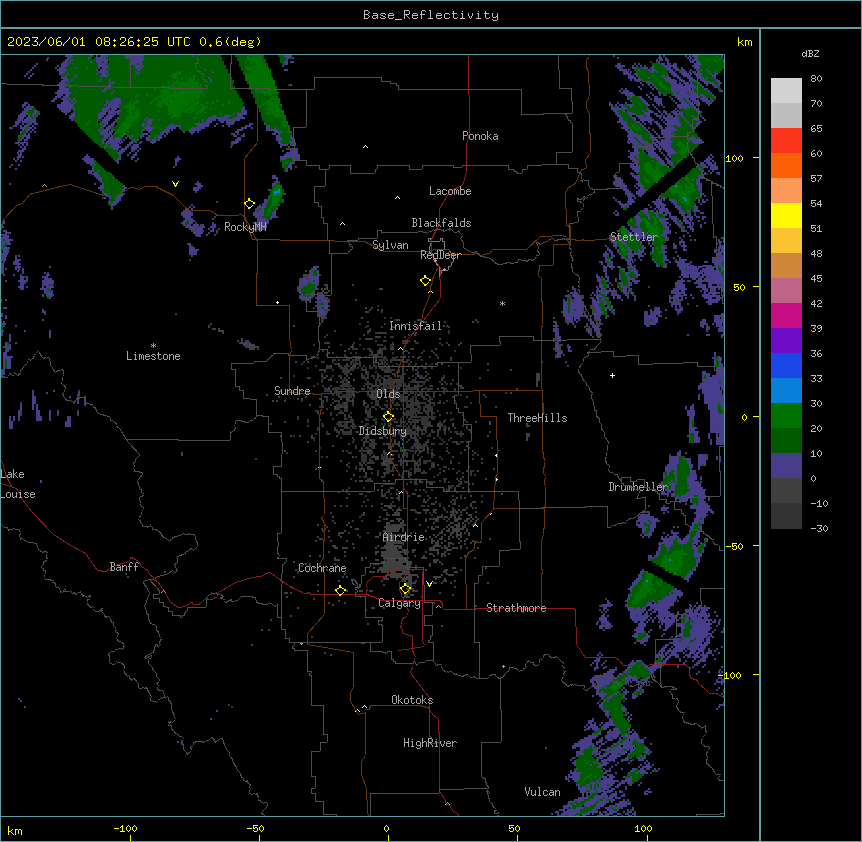Select the orange 57-60 dBZ legend band
Viewport: 862px width, 842px height.
(786, 165)
